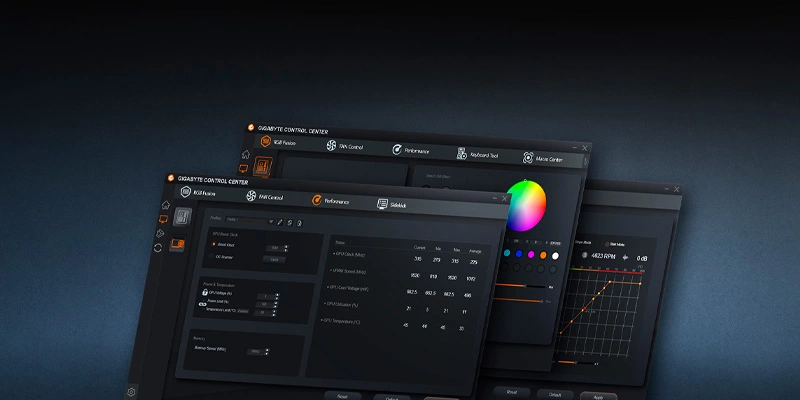Toggle GPU Voltage lock icon
This screenshot has width=800, height=400.
(x=205, y=292)
